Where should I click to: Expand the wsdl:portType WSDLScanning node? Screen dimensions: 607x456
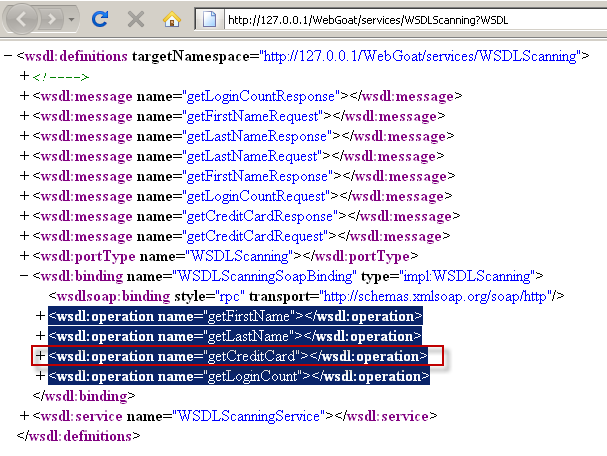pos(24,255)
